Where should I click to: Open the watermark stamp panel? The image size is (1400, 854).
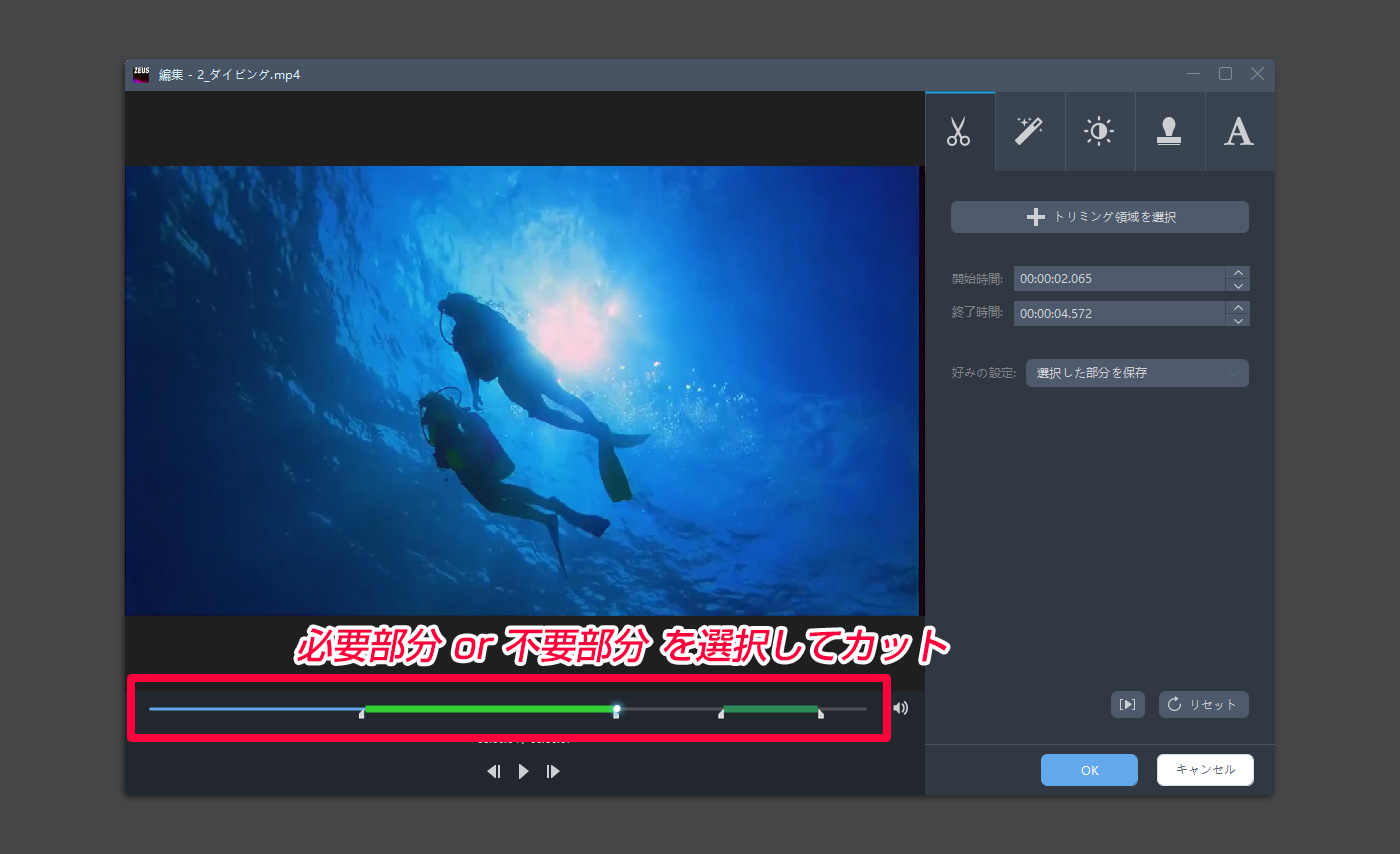(1169, 131)
